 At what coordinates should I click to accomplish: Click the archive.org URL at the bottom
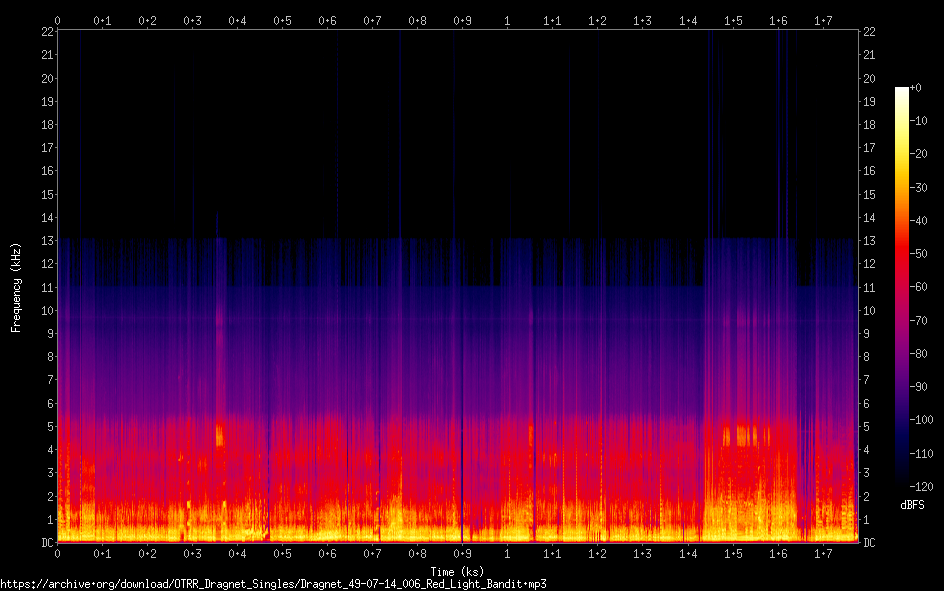click(x=273, y=583)
